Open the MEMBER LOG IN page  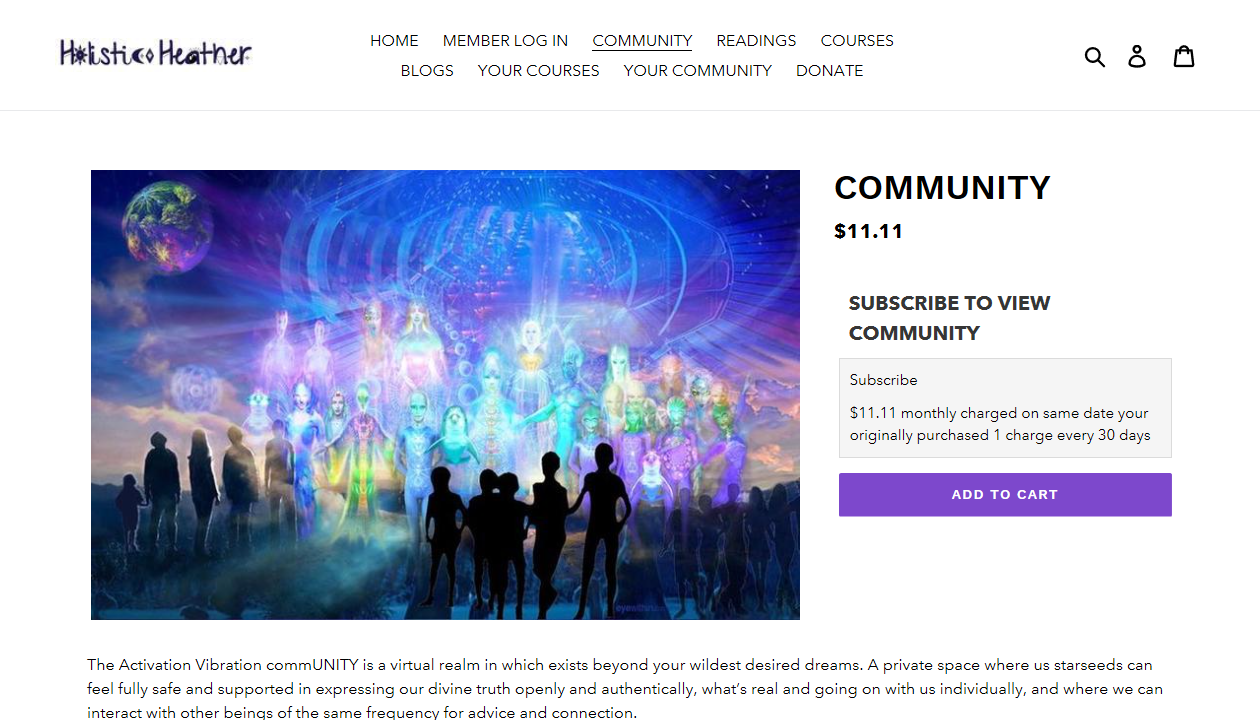[505, 41]
